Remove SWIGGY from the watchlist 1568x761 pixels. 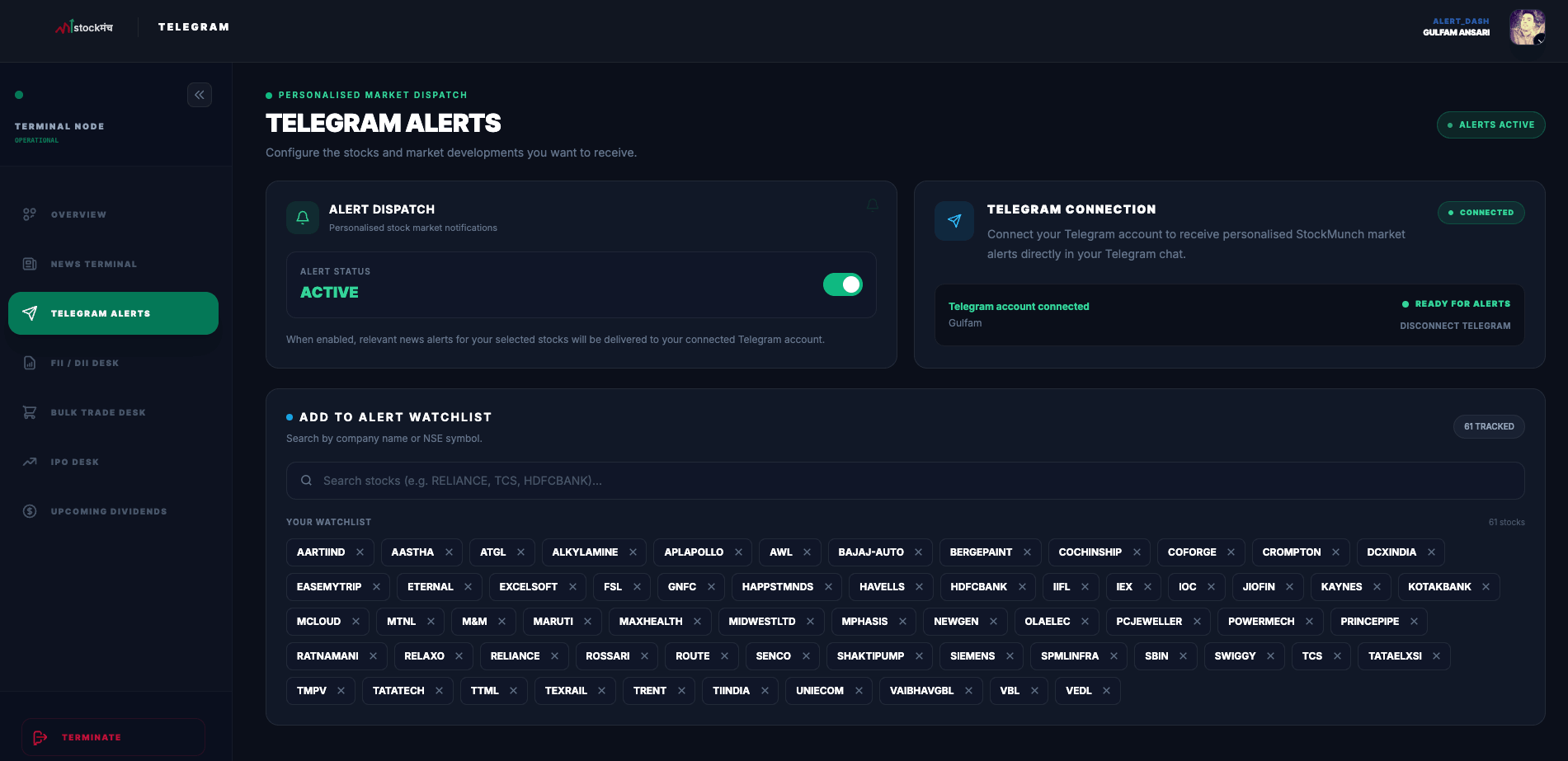point(1270,656)
